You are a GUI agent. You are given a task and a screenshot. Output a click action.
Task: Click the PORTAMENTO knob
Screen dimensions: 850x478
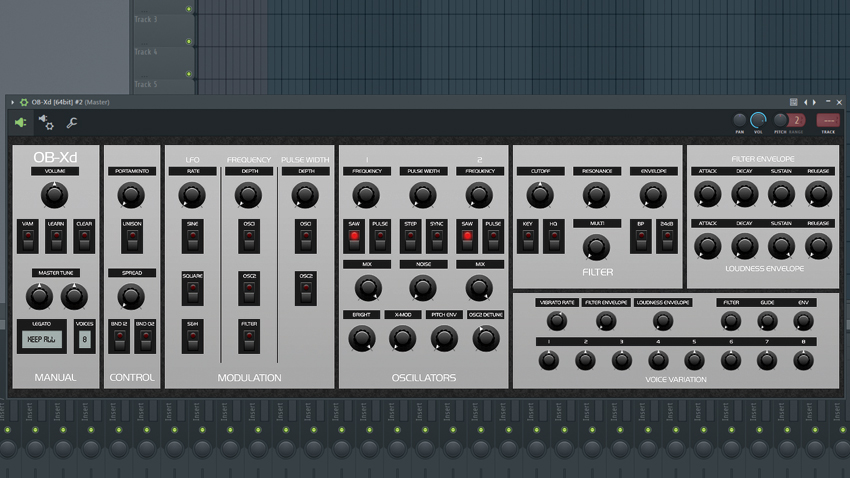pos(131,195)
